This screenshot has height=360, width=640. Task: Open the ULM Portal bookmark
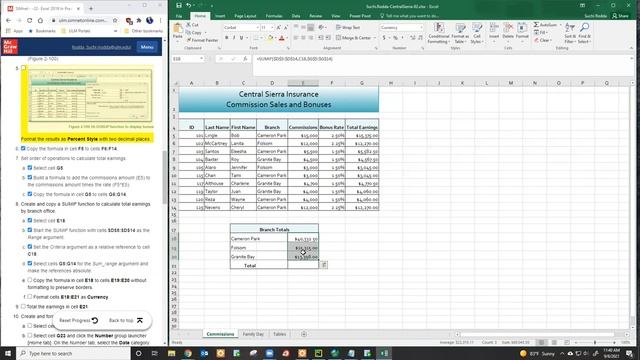point(76,31)
